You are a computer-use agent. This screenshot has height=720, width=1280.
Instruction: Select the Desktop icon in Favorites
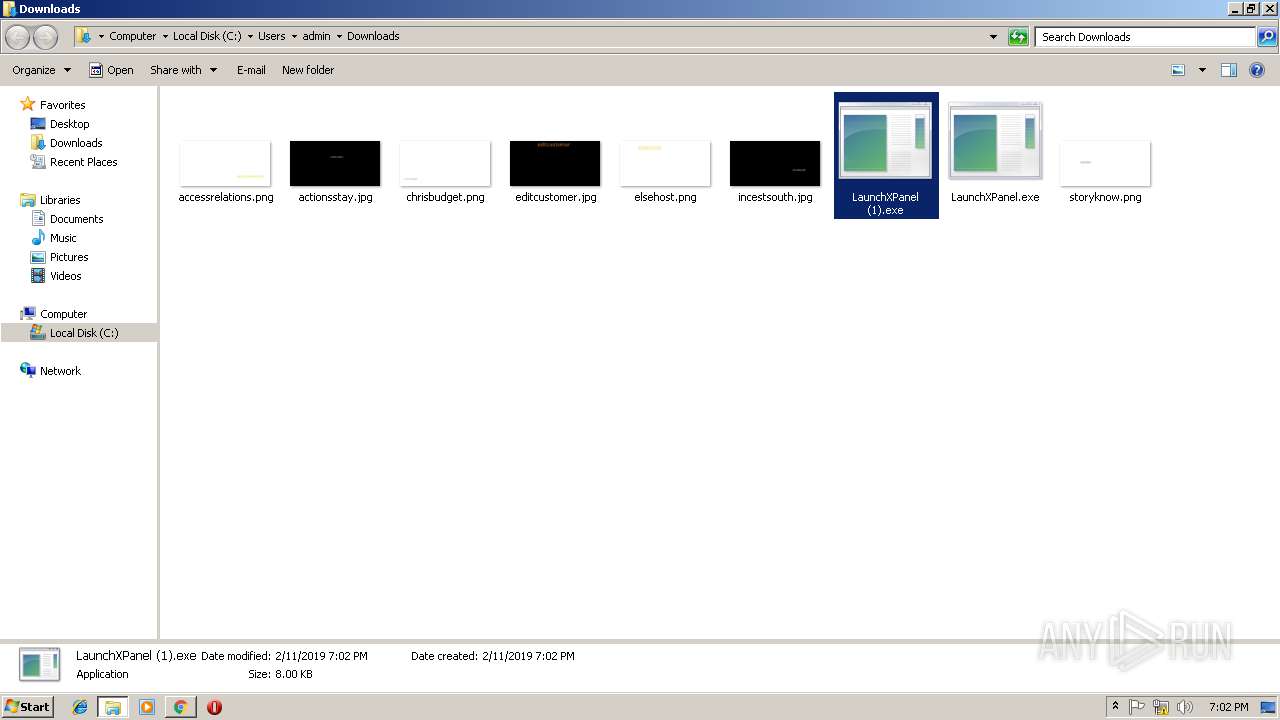(x=38, y=124)
